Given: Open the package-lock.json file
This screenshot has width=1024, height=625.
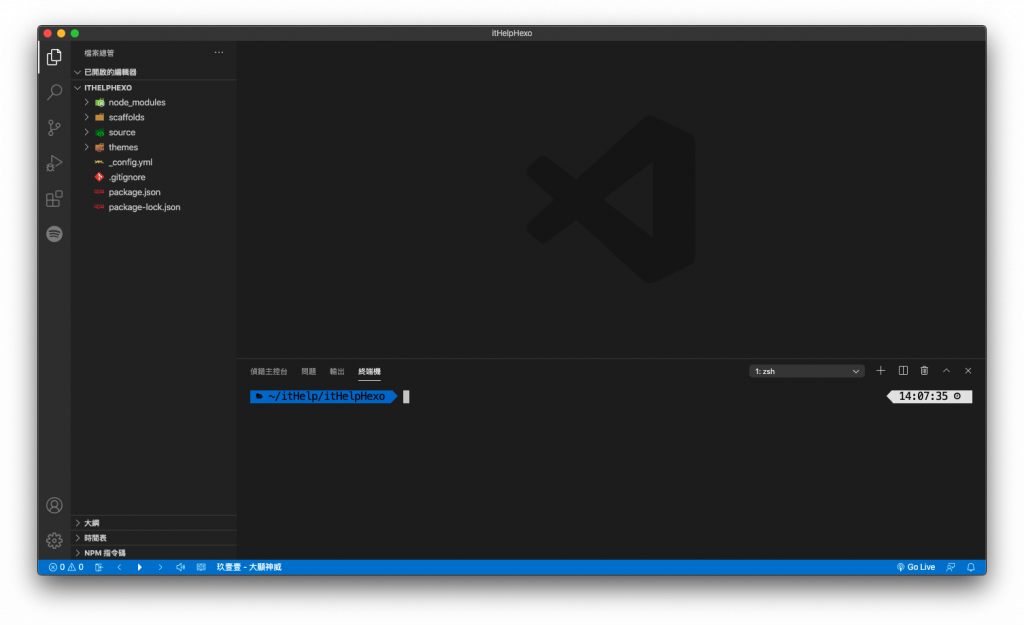Looking at the screenshot, I should click(153, 207).
